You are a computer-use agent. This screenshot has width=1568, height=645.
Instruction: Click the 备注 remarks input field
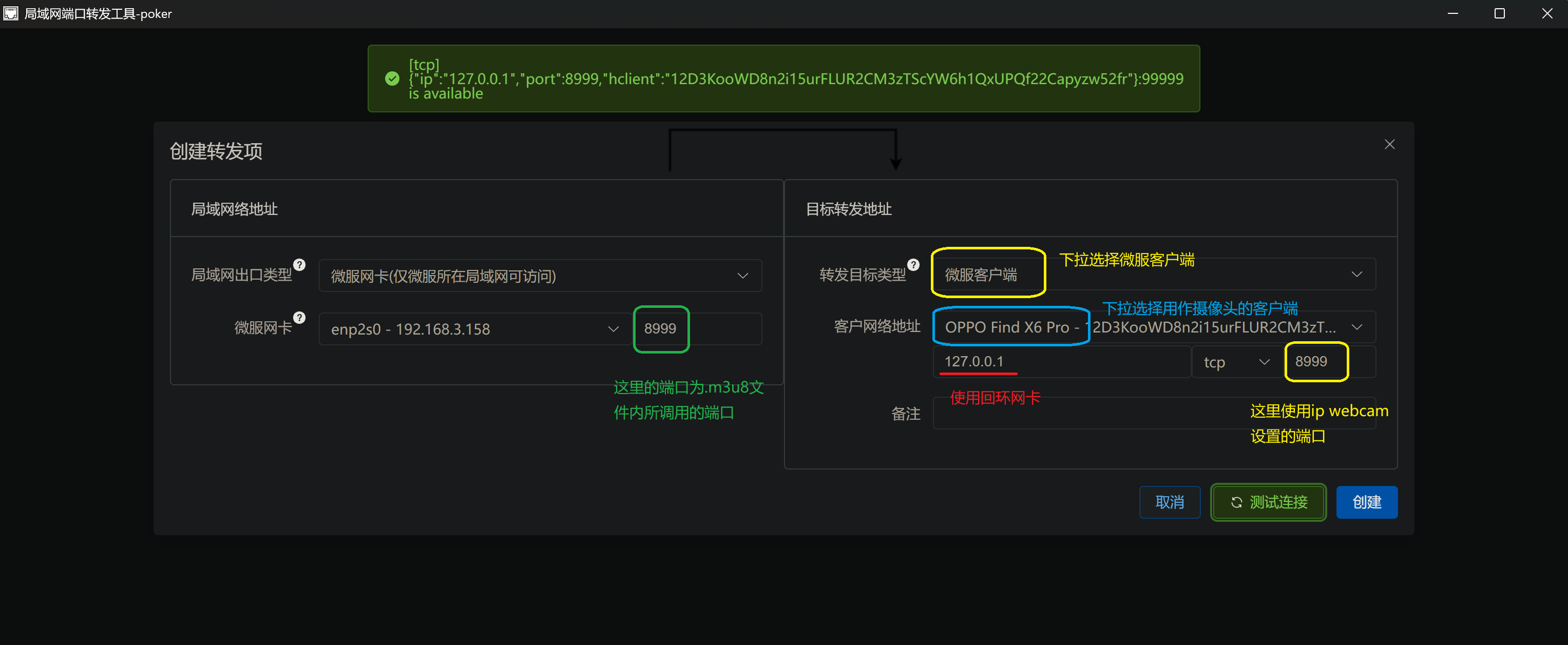point(1154,414)
